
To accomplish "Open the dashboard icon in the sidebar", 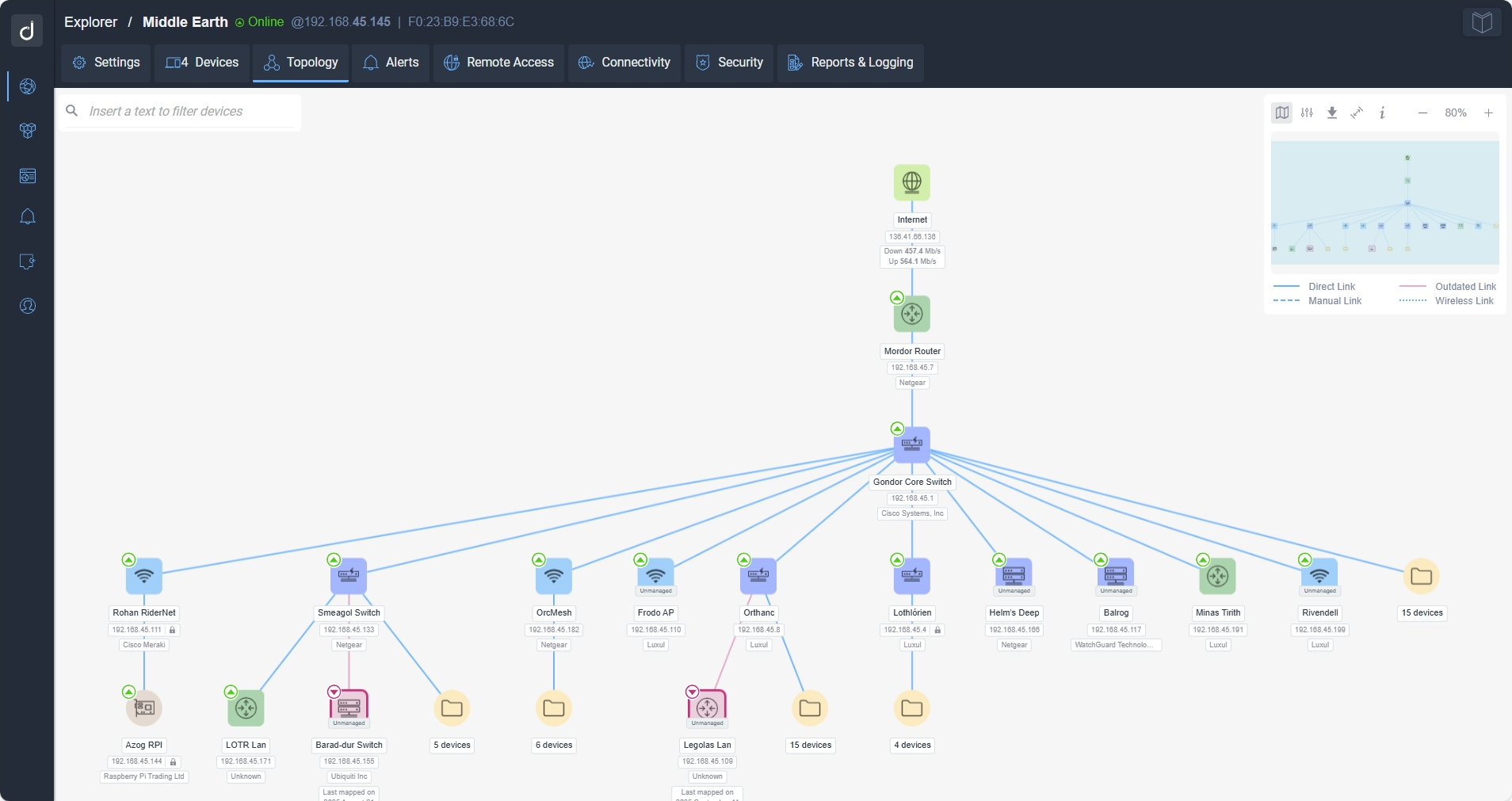I will point(27,176).
